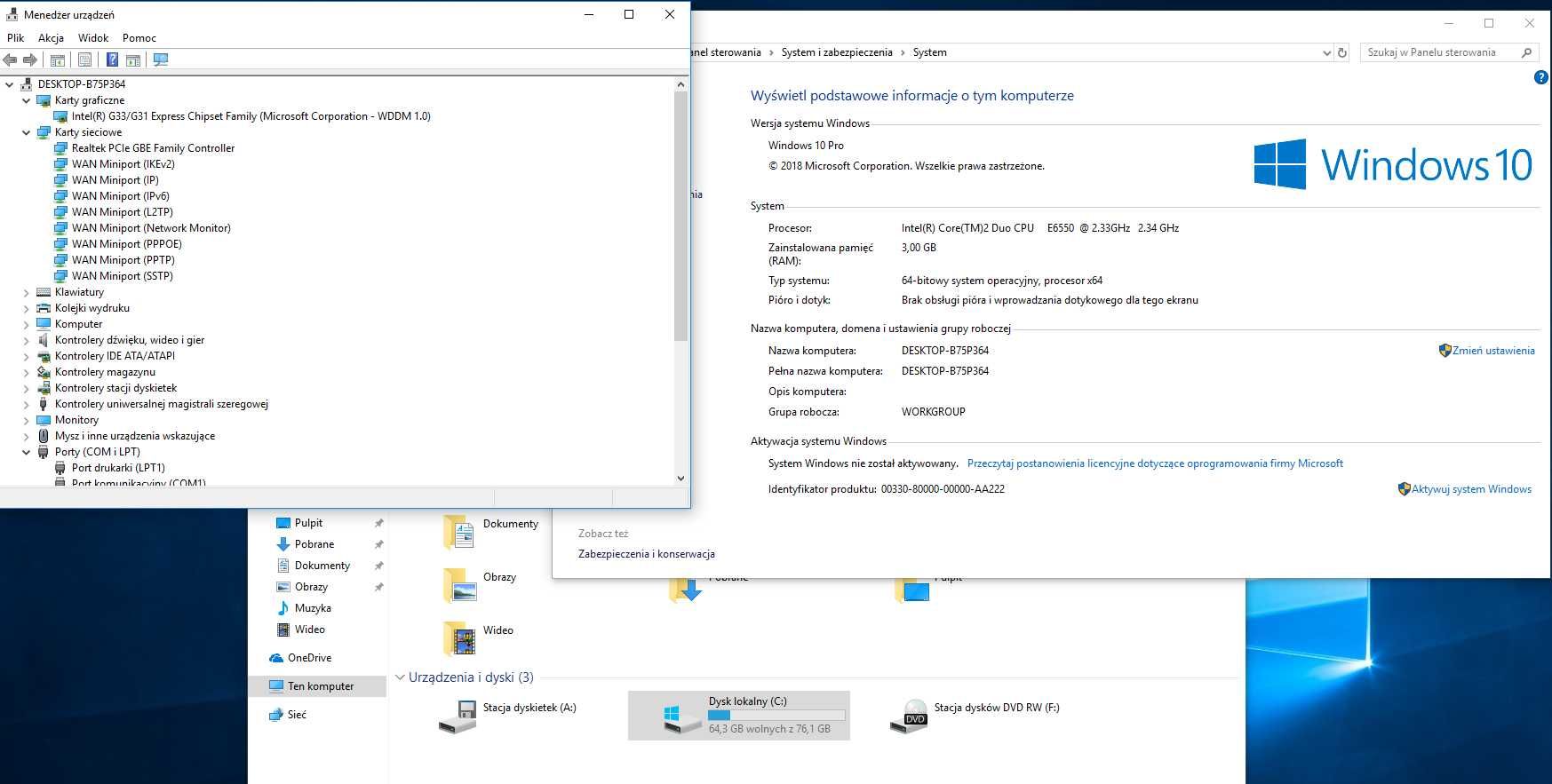This screenshot has width=1552, height=784.
Task: Select WAN Miniport (Network Monitor)
Action: [x=151, y=228]
